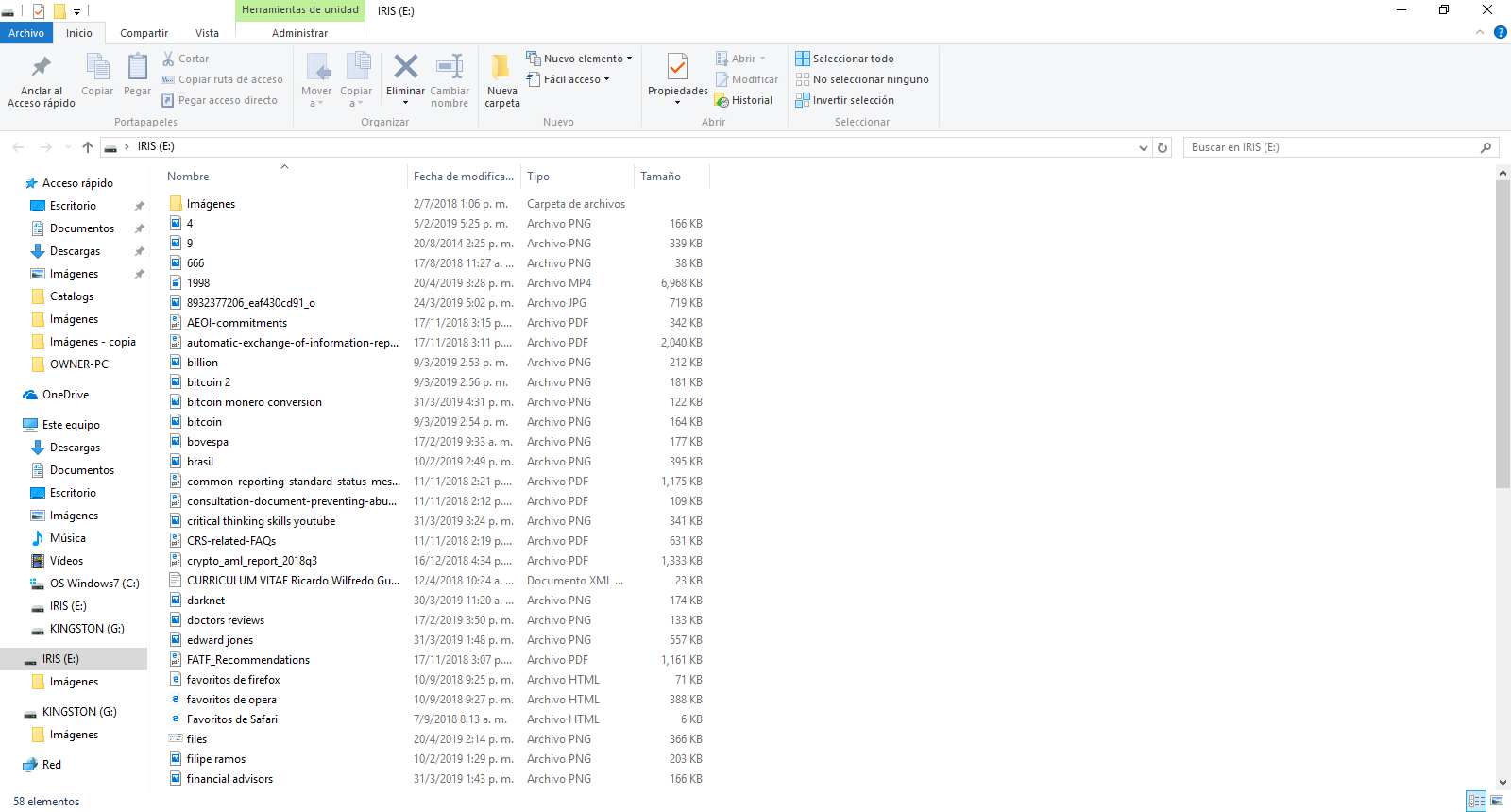Open the Nuevo elemento dropdown

coord(579,59)
